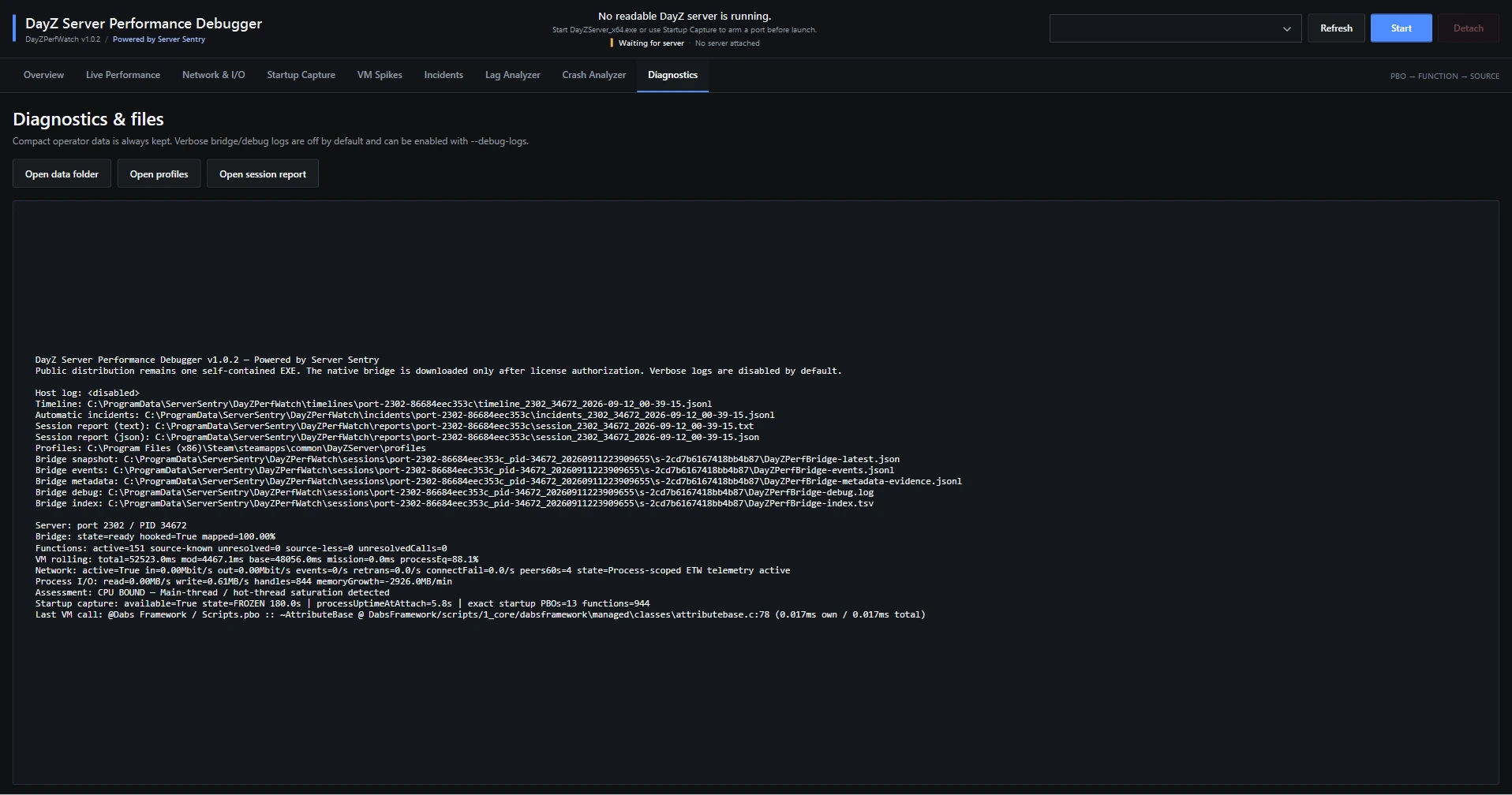1512x795 pixels.
Task: Click the Session report (json) path line
Action: 397,437
